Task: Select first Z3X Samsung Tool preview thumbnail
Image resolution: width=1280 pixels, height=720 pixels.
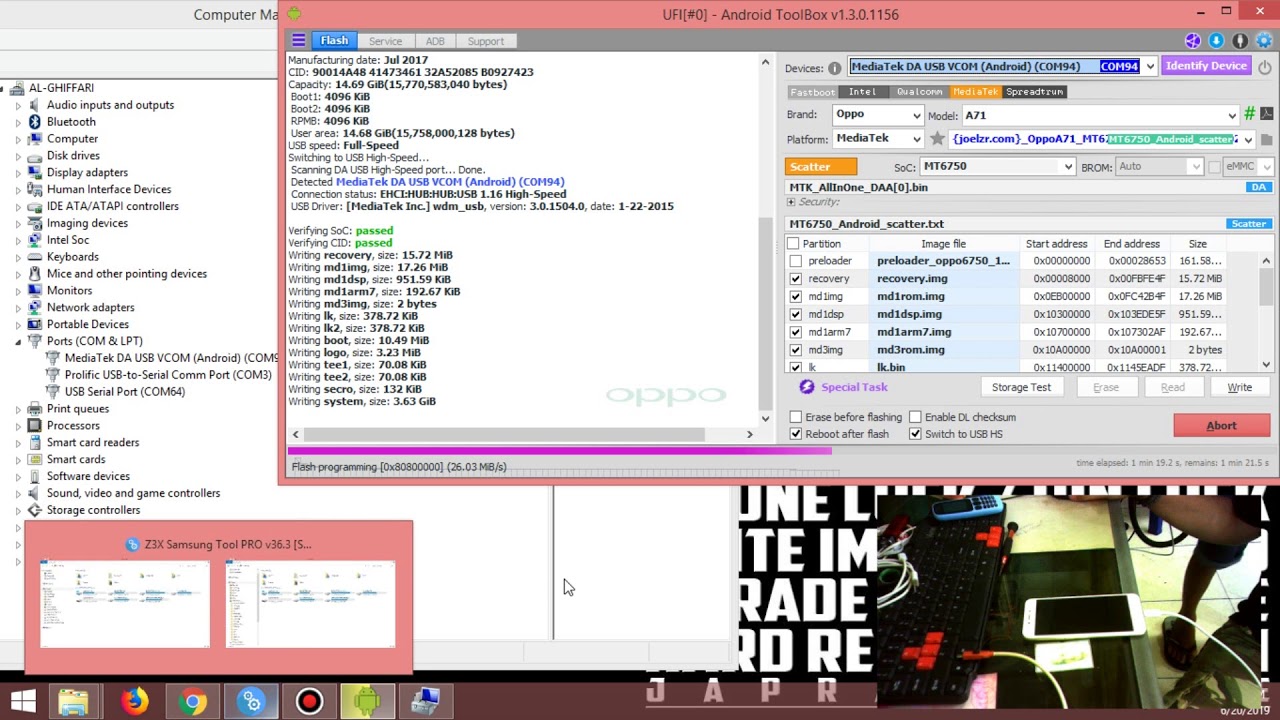Action: tap(125, 604)
